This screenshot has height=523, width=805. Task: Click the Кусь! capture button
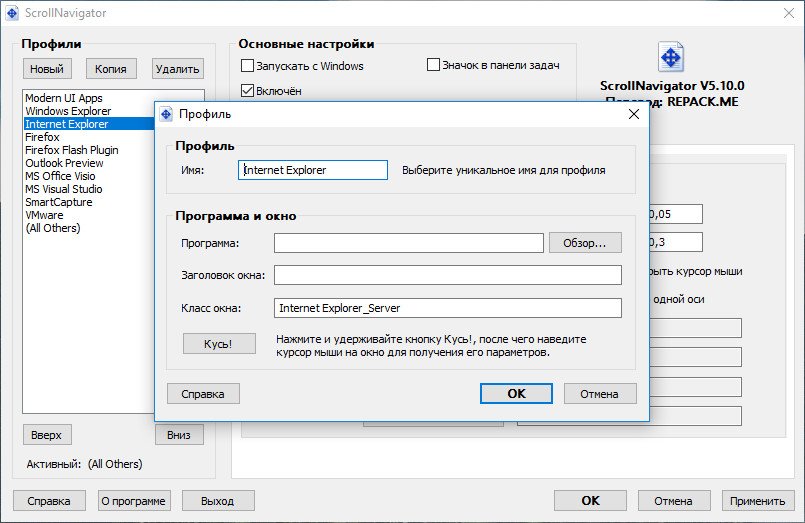[219, 343]
